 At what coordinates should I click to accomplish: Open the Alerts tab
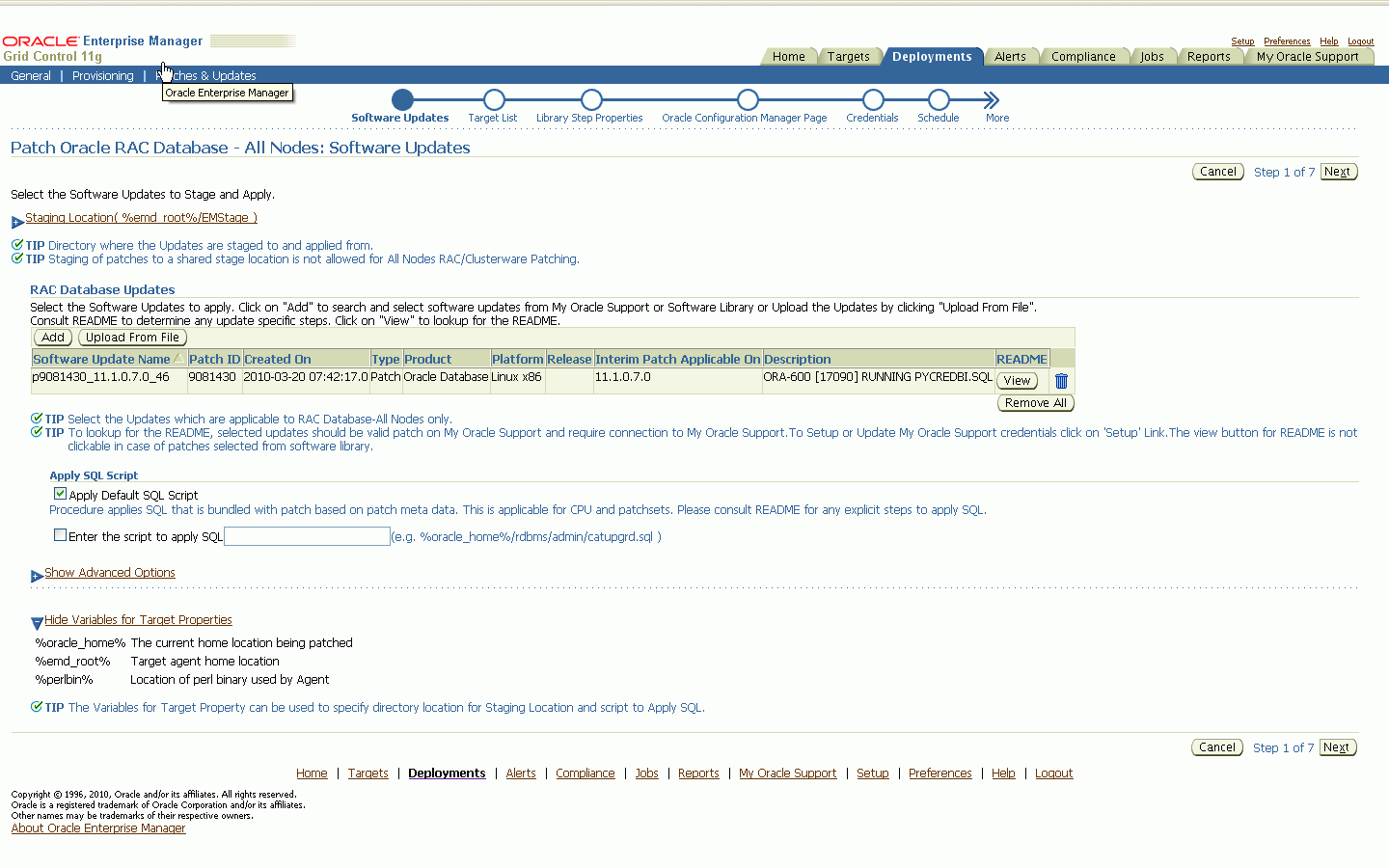[x=1010, y=57]
